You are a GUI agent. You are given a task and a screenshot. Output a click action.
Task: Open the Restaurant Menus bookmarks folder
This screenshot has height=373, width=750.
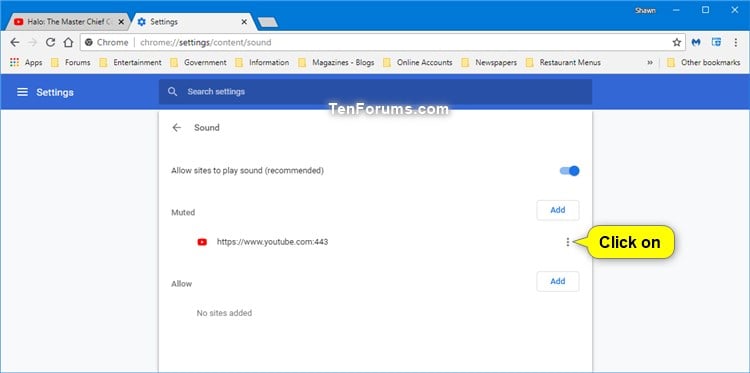pos(563,63)
